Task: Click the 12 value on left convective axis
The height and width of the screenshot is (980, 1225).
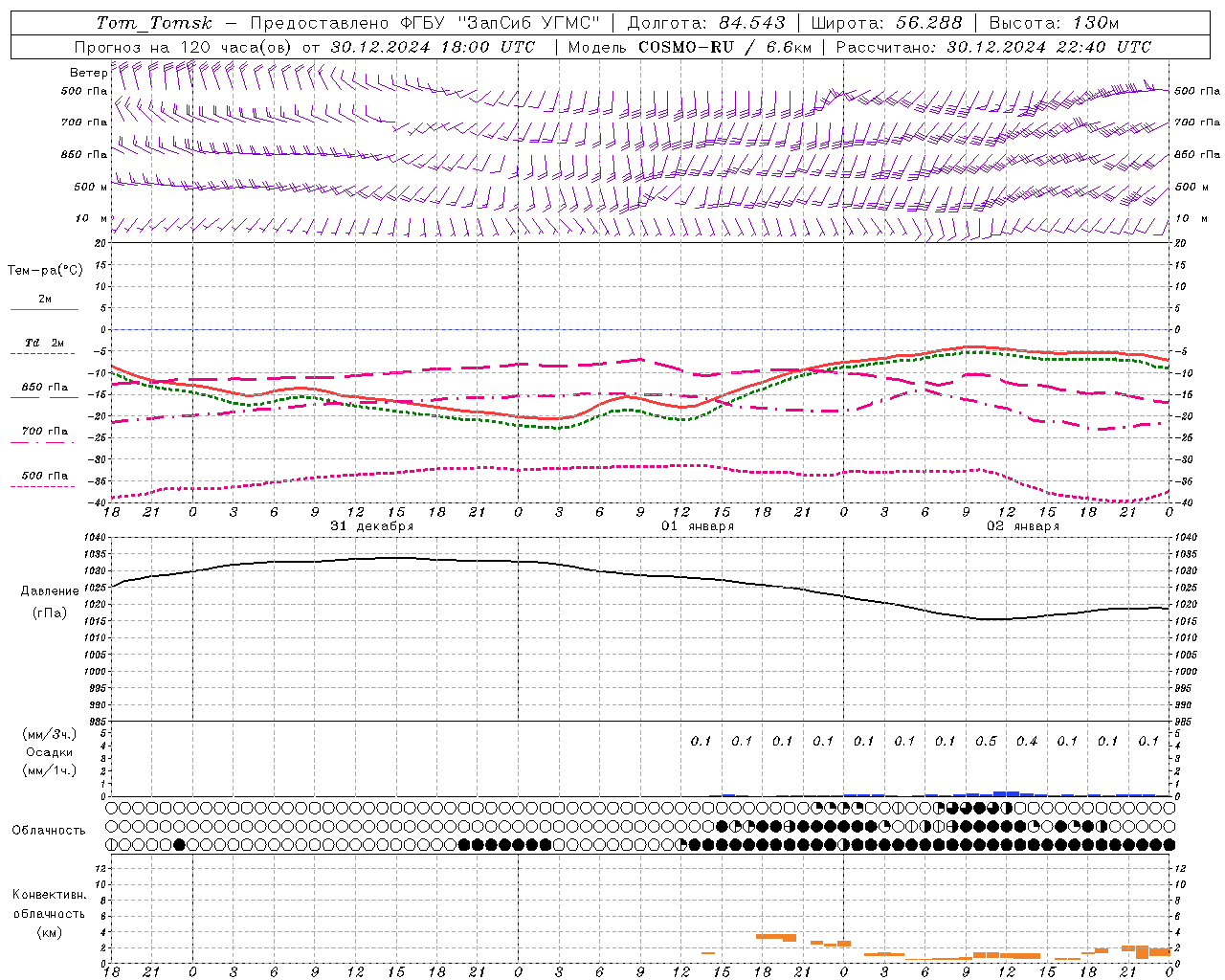Action: 100,868
